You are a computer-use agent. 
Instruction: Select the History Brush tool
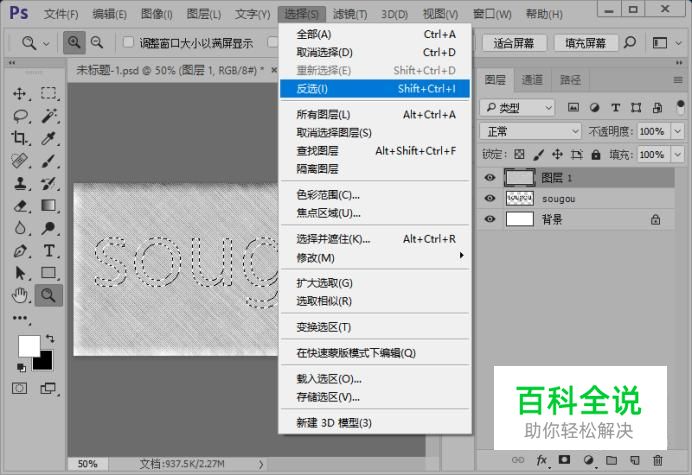49,183
